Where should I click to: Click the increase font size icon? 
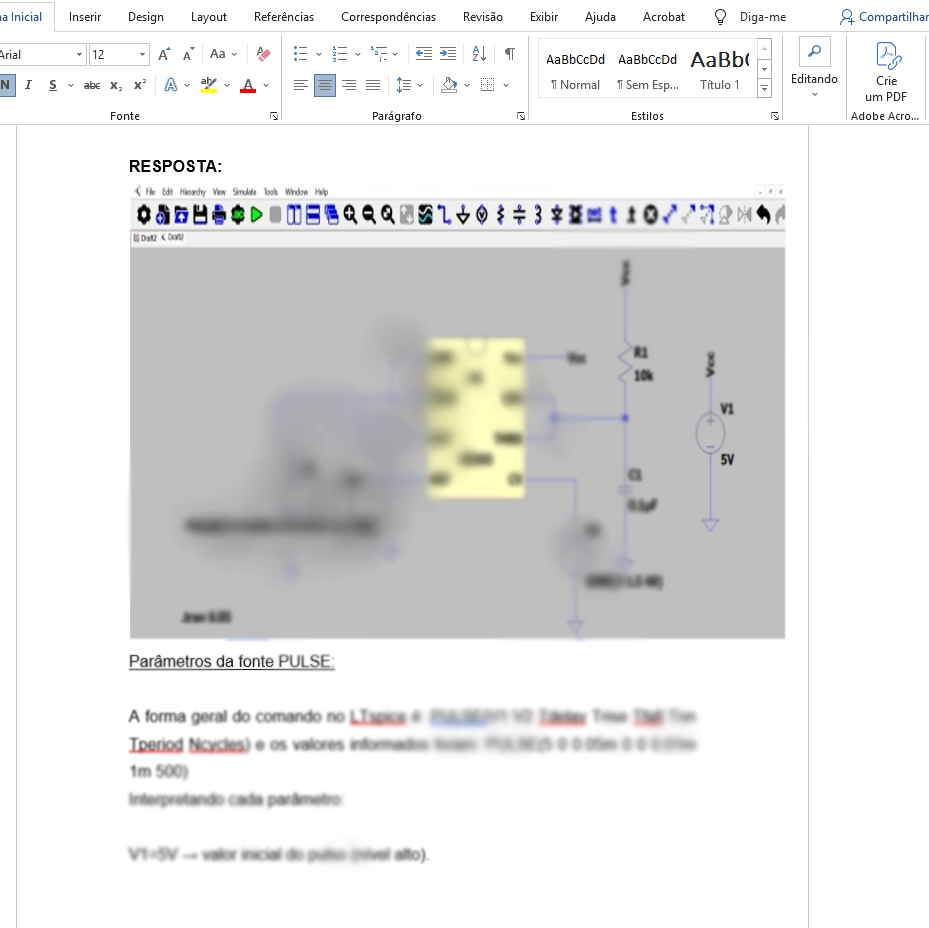pos(164,54)
